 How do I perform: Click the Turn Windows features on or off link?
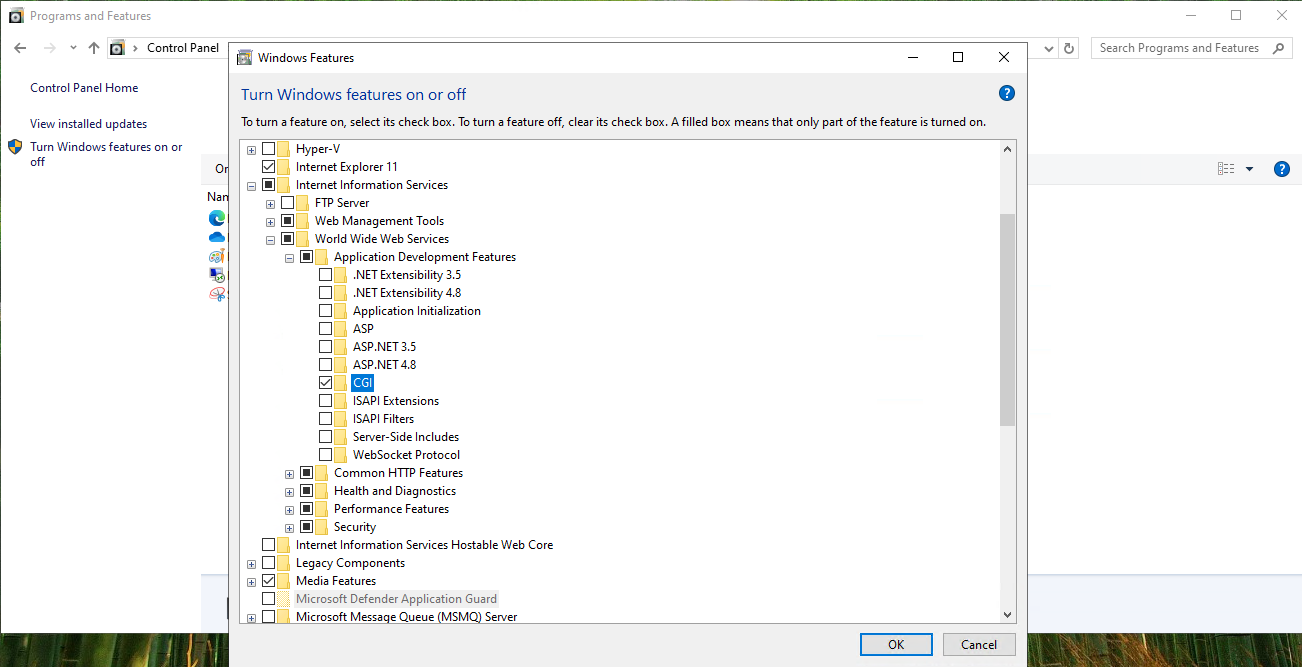106,154
